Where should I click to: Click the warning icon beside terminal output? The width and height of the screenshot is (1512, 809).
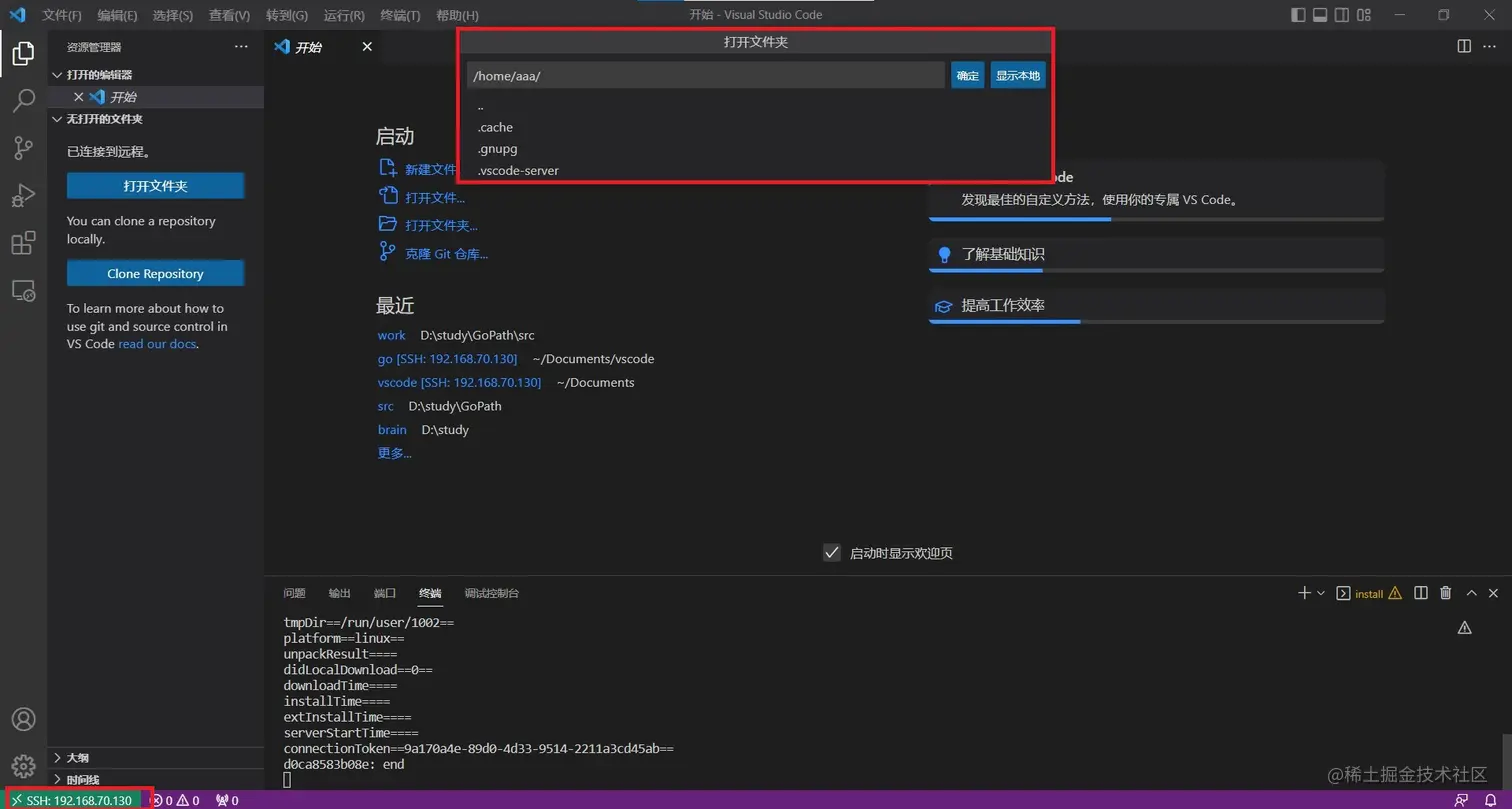1464,628
